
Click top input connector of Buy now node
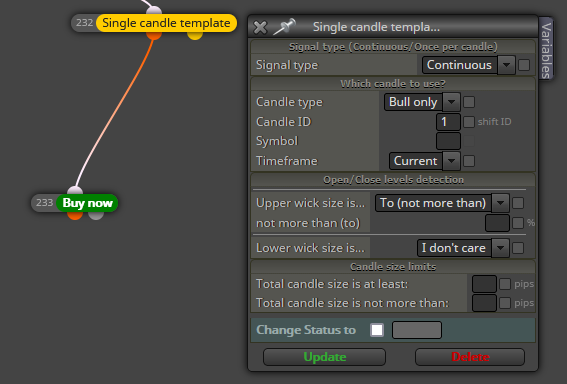pyautogui.click(x=75, y=191)
